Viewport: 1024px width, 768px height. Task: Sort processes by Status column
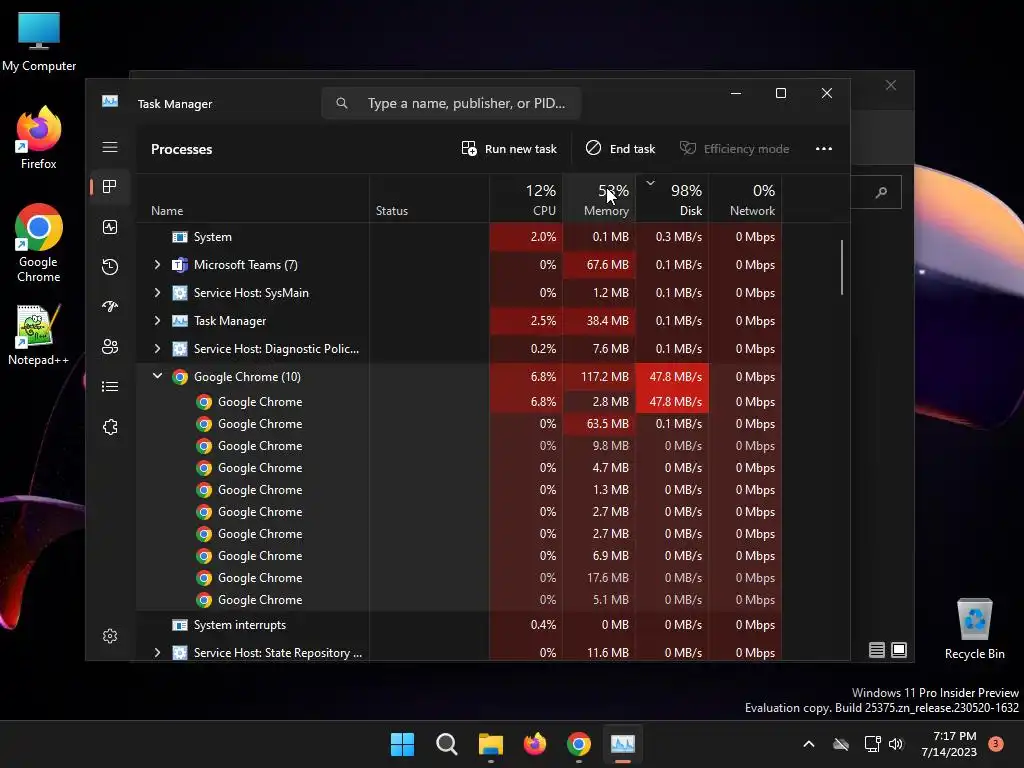(429, 199)
